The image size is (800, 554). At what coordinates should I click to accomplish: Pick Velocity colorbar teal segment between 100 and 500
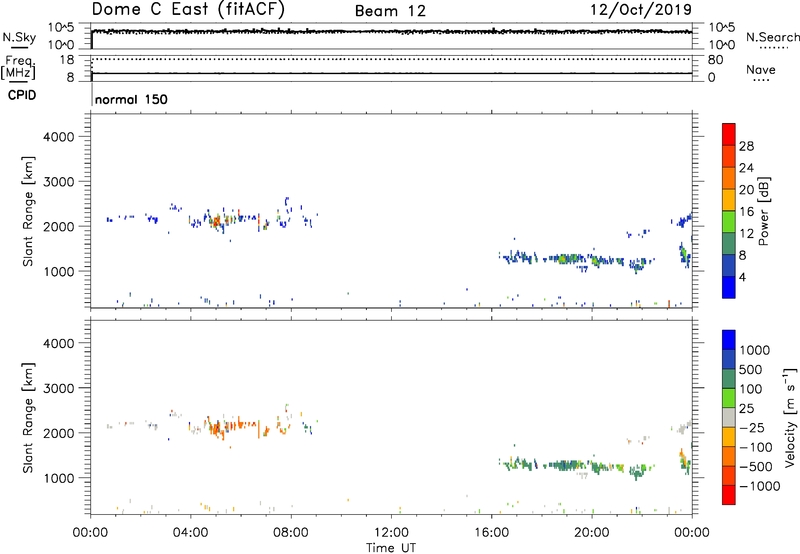pos(729,379)
